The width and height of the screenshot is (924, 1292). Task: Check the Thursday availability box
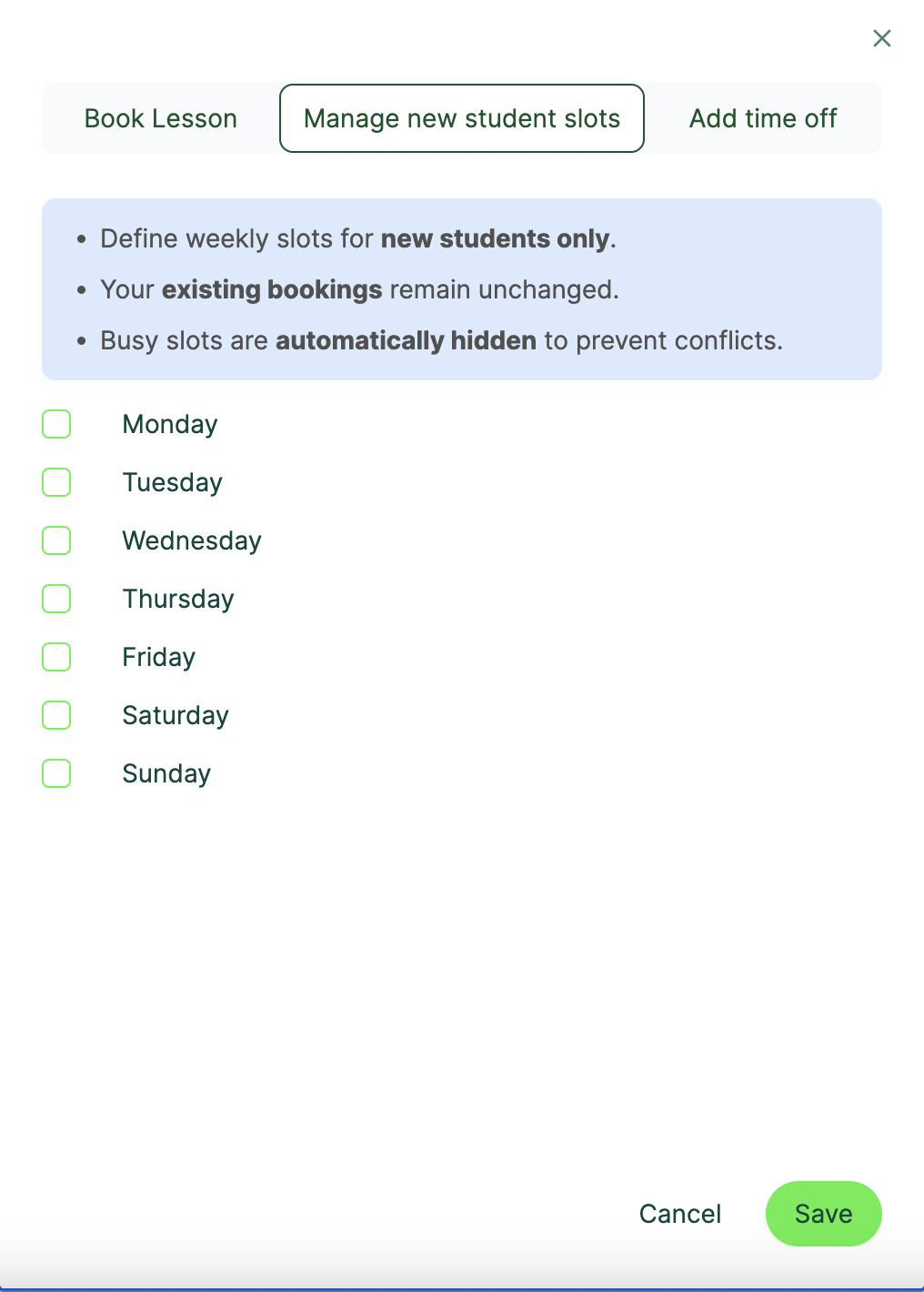point(55,598)
